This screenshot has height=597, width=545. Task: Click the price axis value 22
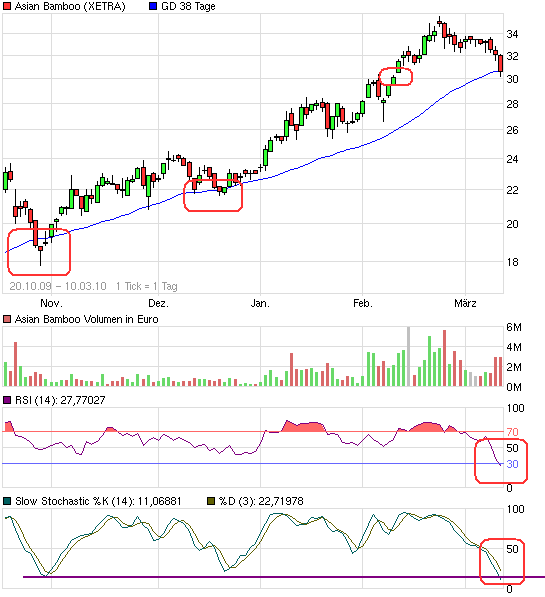pos(512,190)
